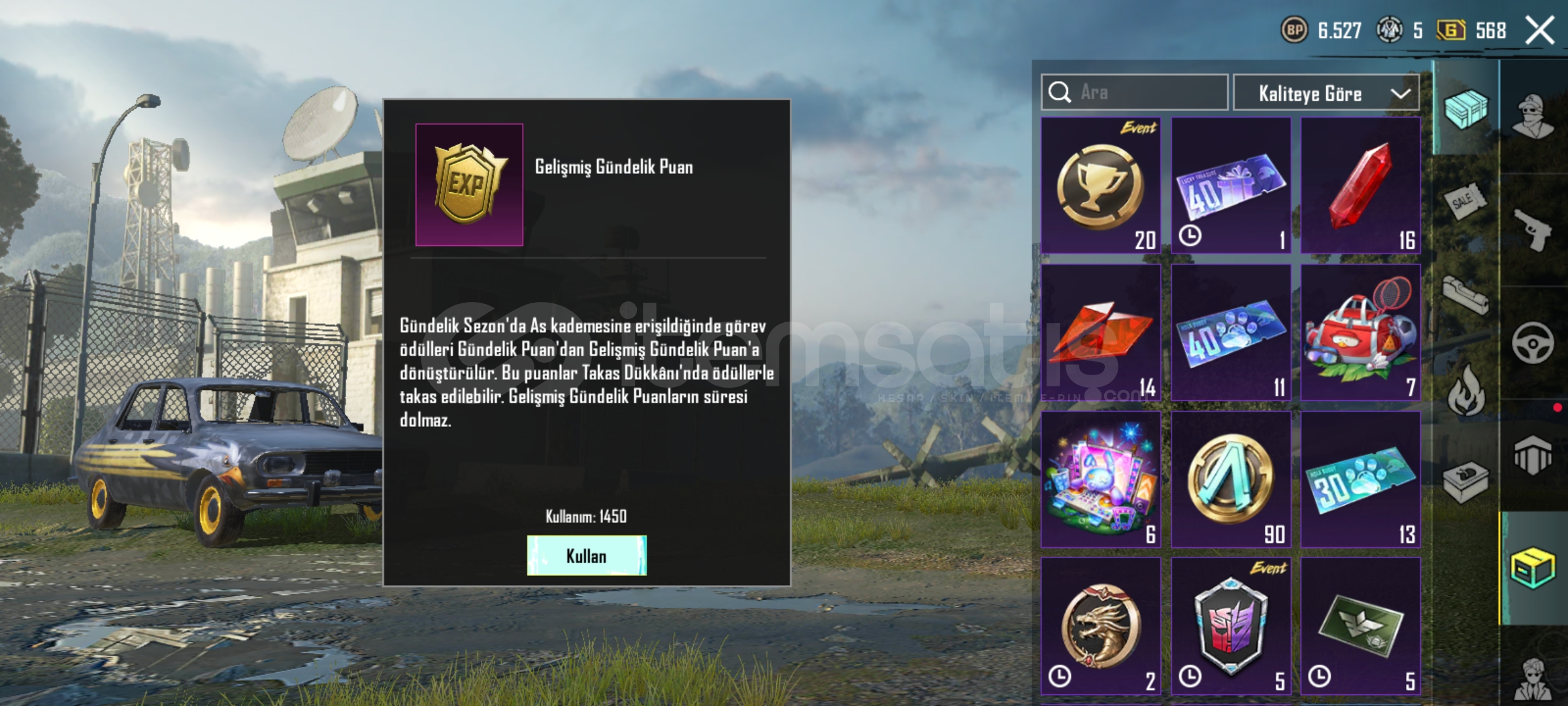Select the colorful music stage item
Image resolution: width=1568 pixels, height=706 pixels.
[1101, 479]
